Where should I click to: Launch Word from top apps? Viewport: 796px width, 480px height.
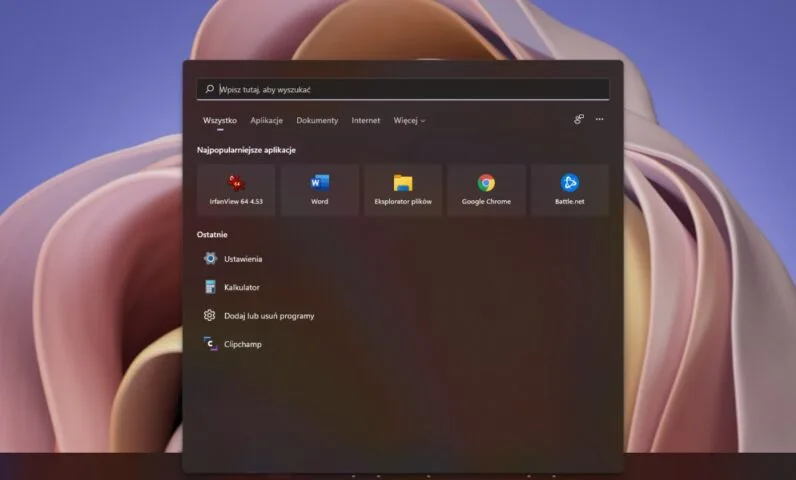(319, 190)
